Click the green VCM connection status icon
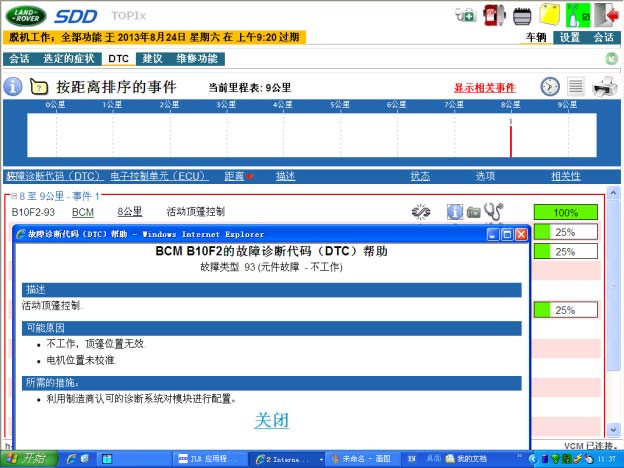The width and height of the screenshot is (624, 468). pyautogui.click(x=578, y=15)
